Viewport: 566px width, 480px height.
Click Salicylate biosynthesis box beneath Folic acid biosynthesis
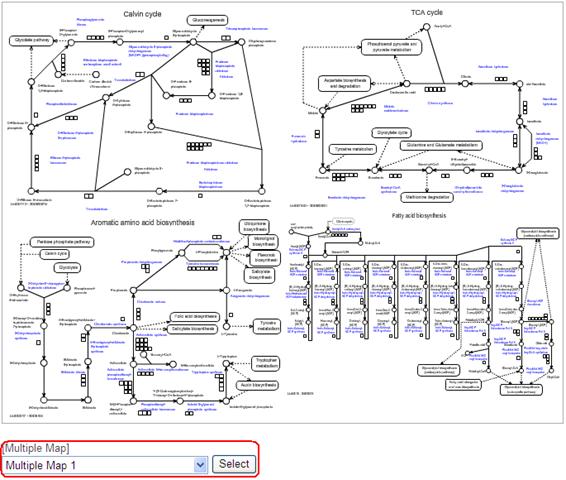193,329
